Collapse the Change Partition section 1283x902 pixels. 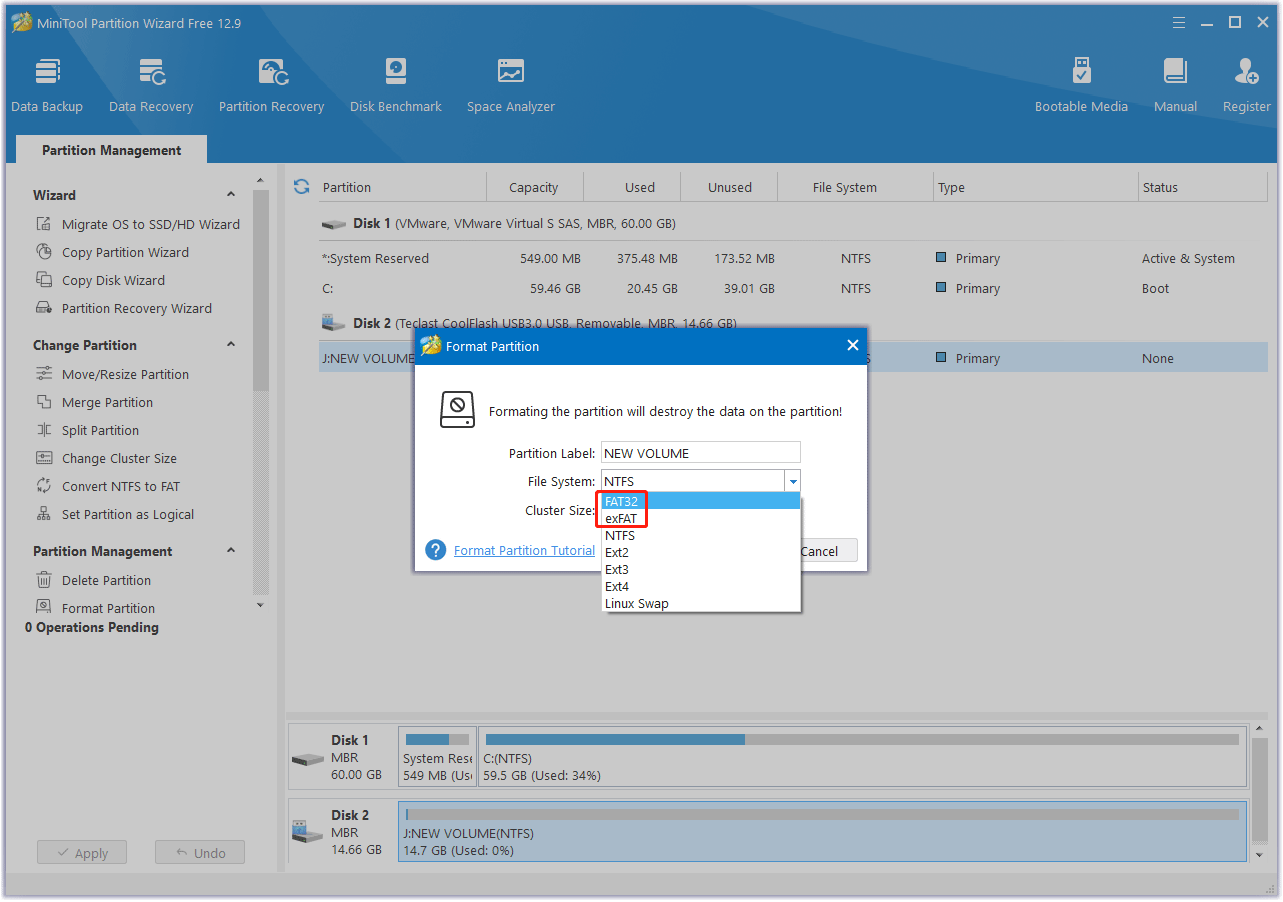(x=231, y=345)
